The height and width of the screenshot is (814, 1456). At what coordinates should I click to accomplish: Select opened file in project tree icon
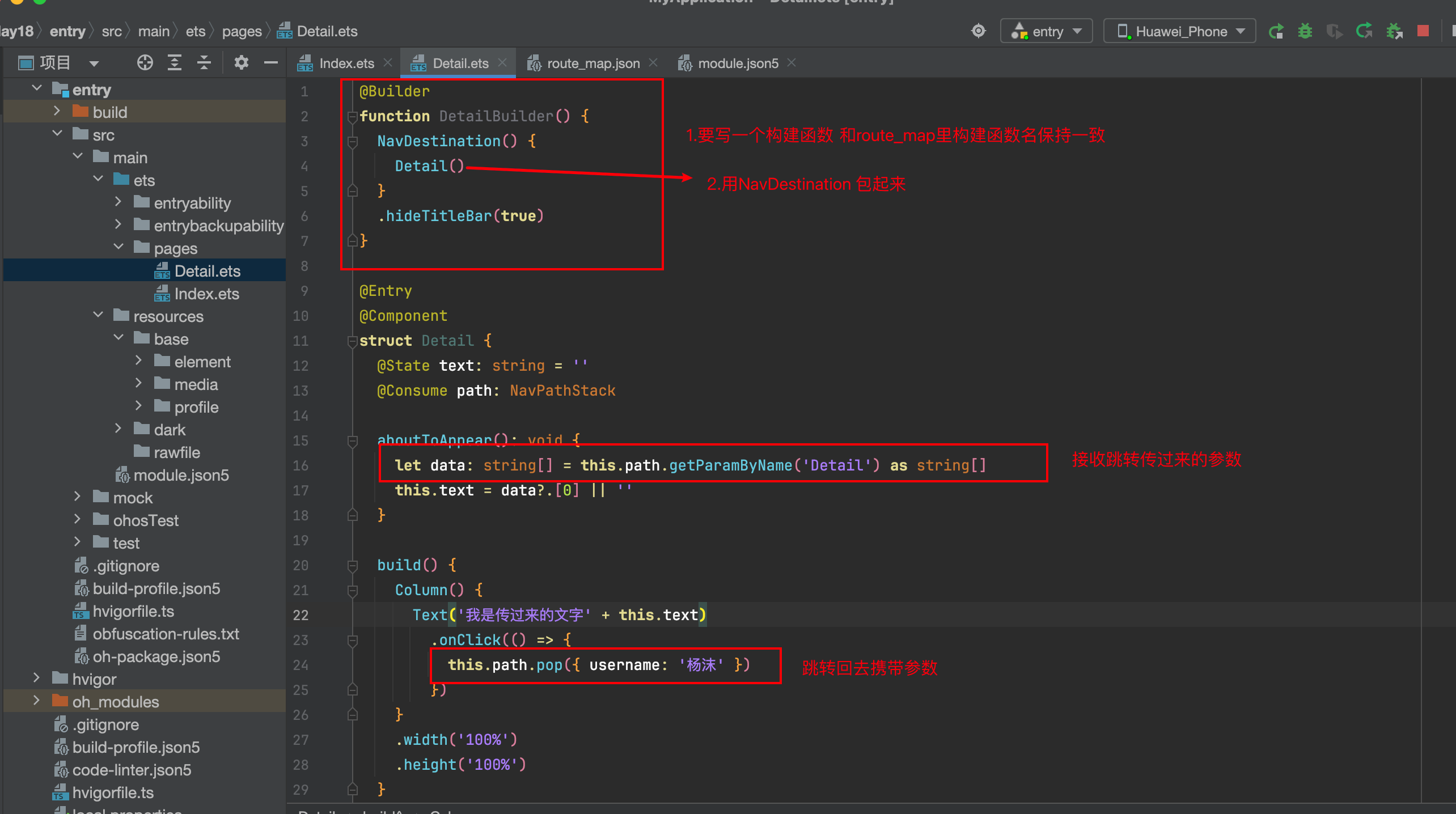[145, 62]
